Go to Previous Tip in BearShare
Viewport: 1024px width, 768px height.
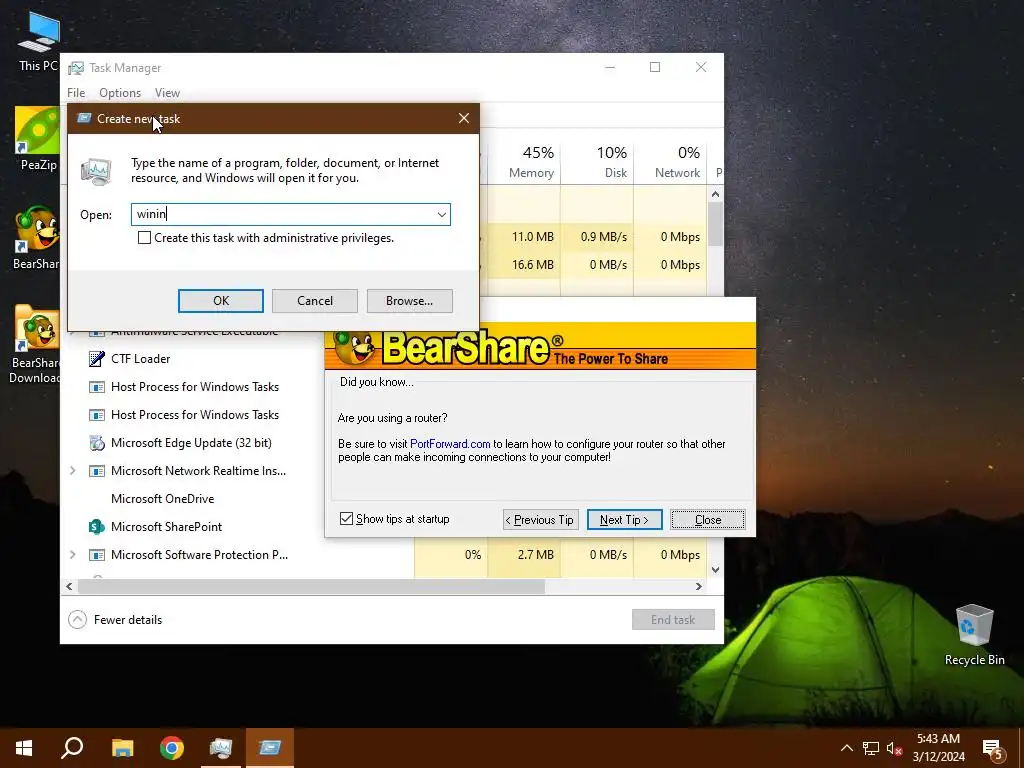click(x=541, y=519)
